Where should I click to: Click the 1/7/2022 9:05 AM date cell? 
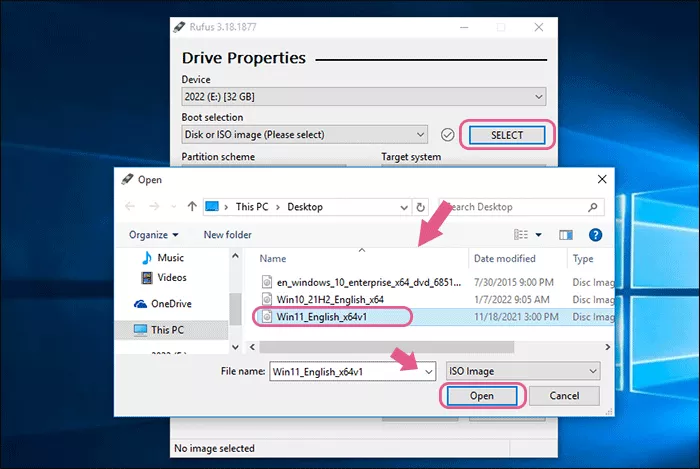[x=512, y=299]
